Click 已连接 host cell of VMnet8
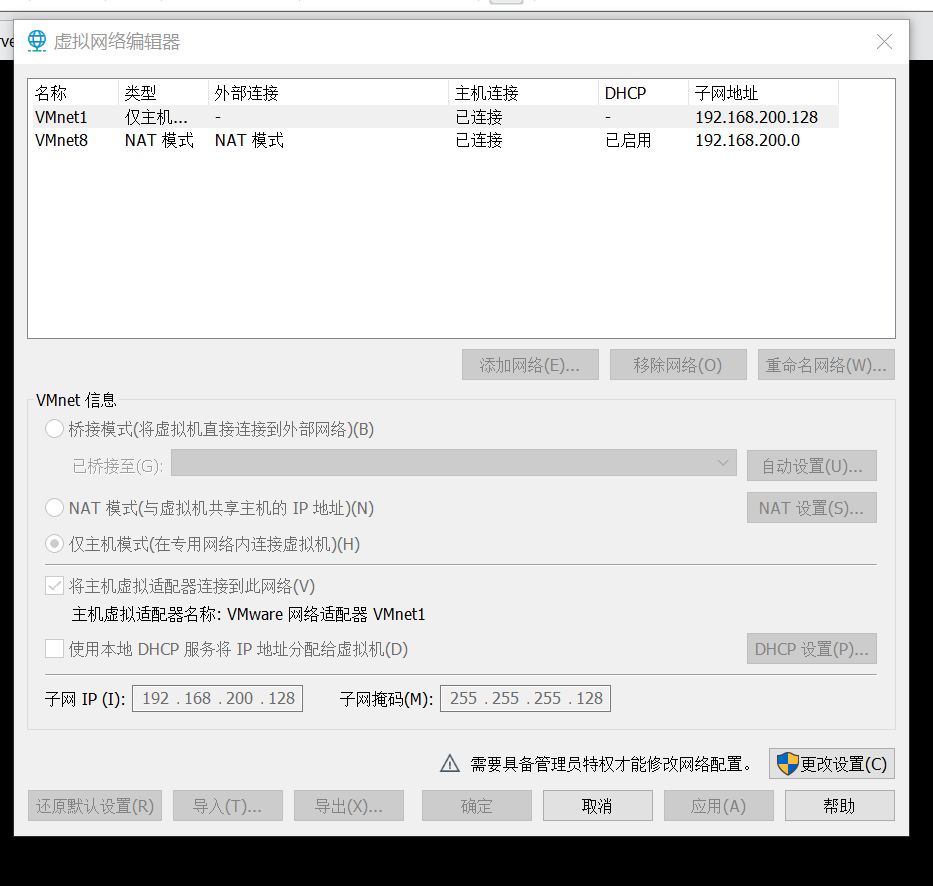 point(478,140)
